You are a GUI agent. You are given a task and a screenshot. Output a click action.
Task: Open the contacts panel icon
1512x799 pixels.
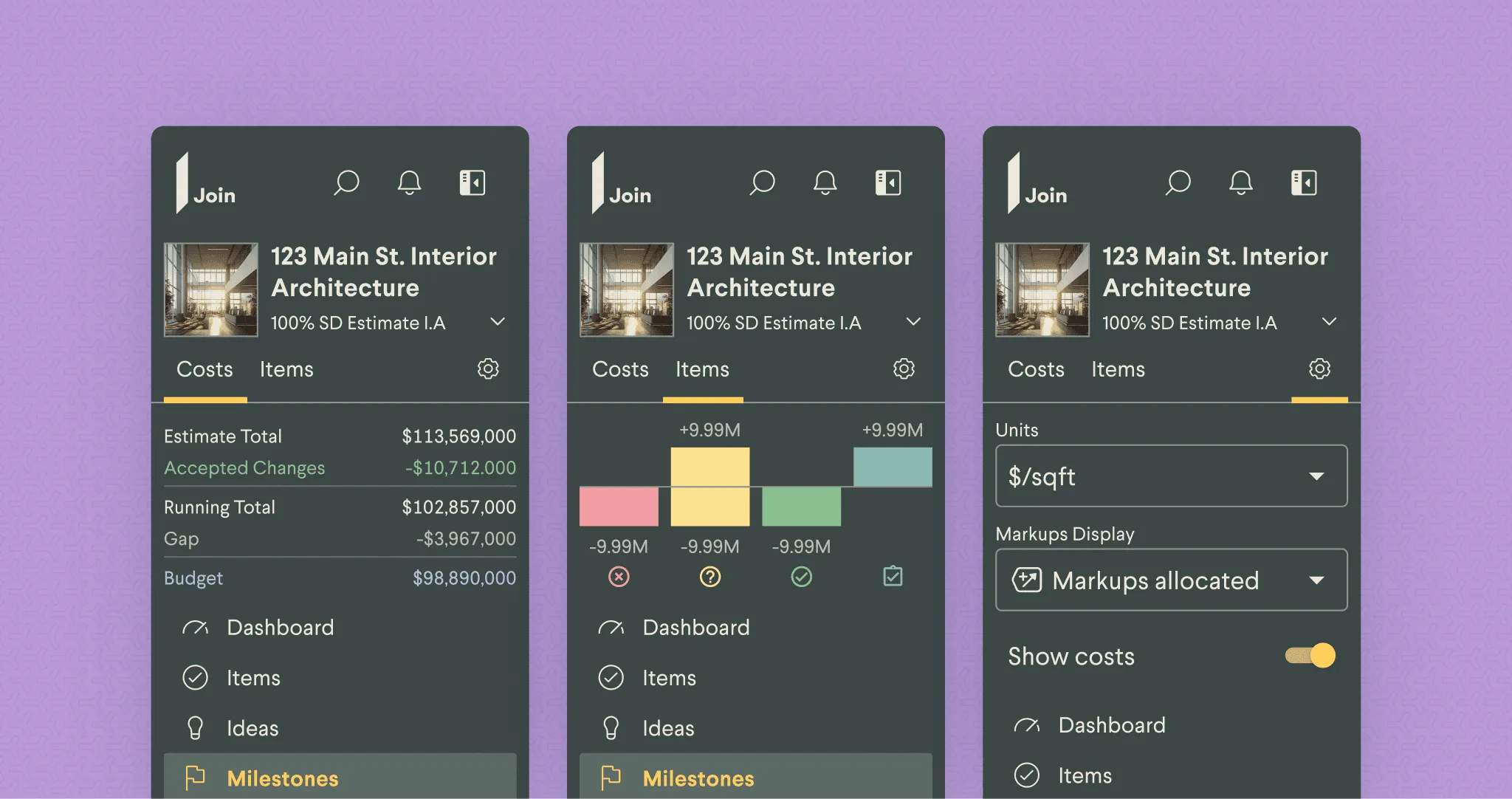click(x=473, y=182)
